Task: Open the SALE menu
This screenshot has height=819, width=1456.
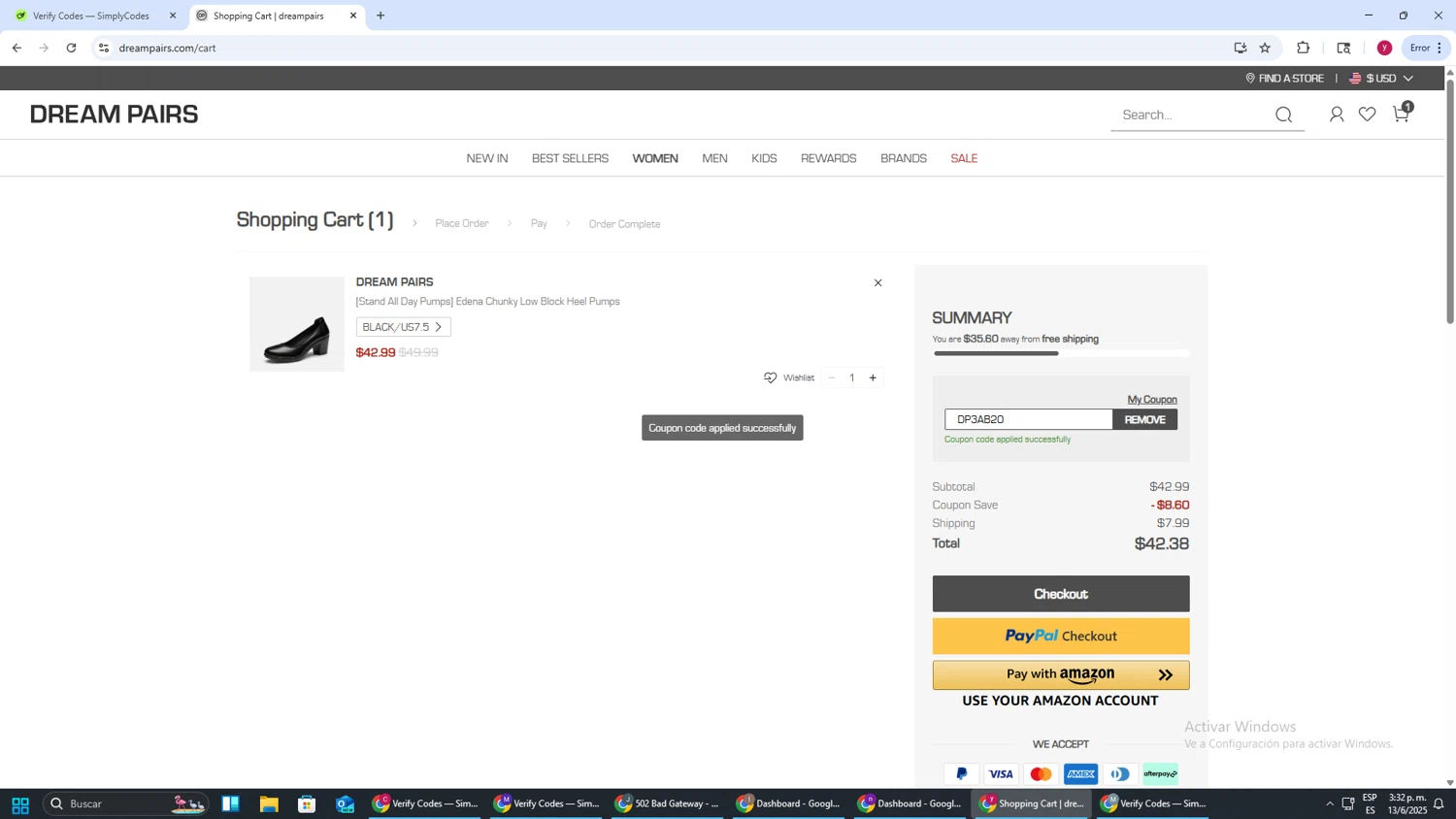Action: click(964, 158)
